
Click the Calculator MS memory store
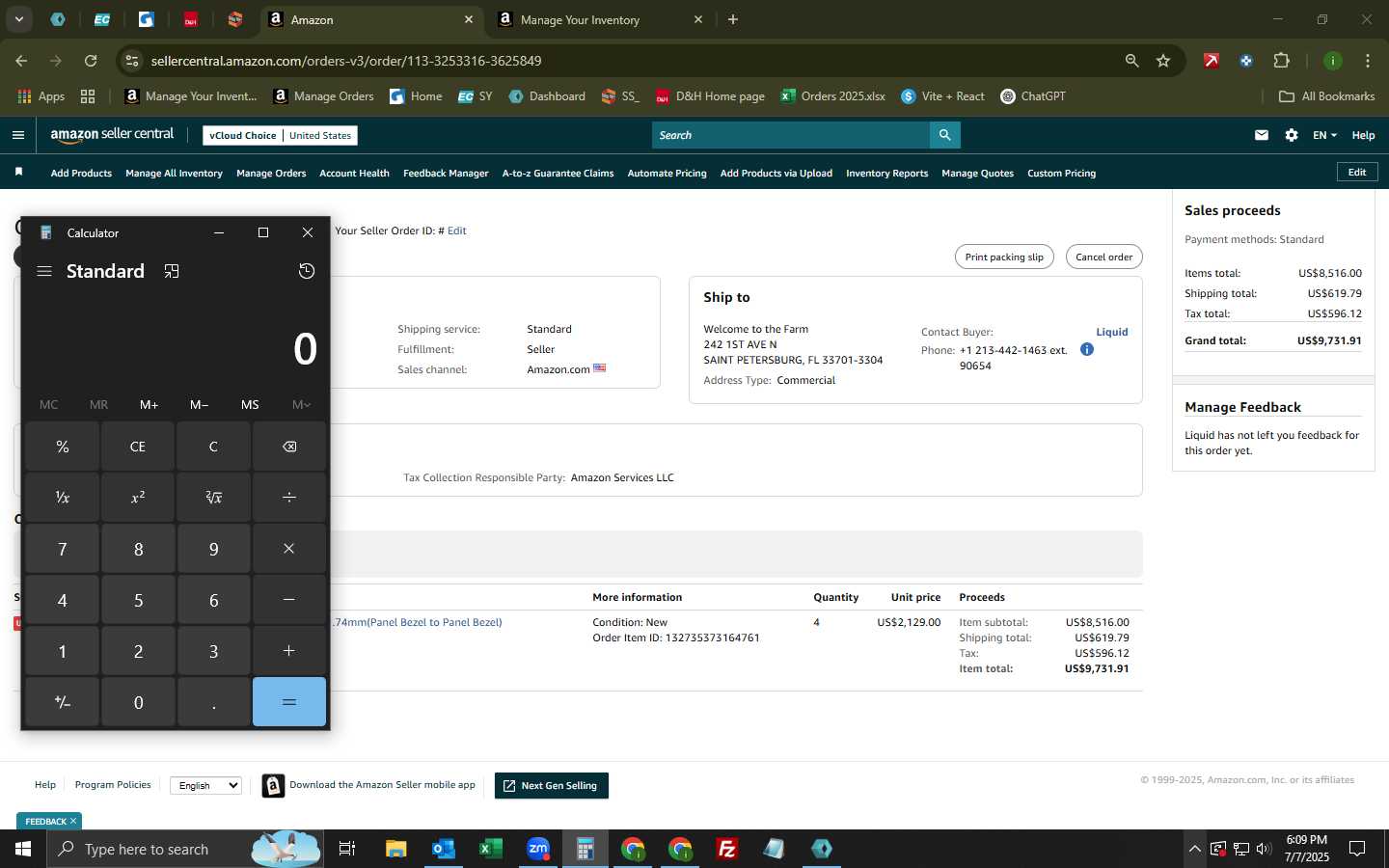(x=250, y=405)
